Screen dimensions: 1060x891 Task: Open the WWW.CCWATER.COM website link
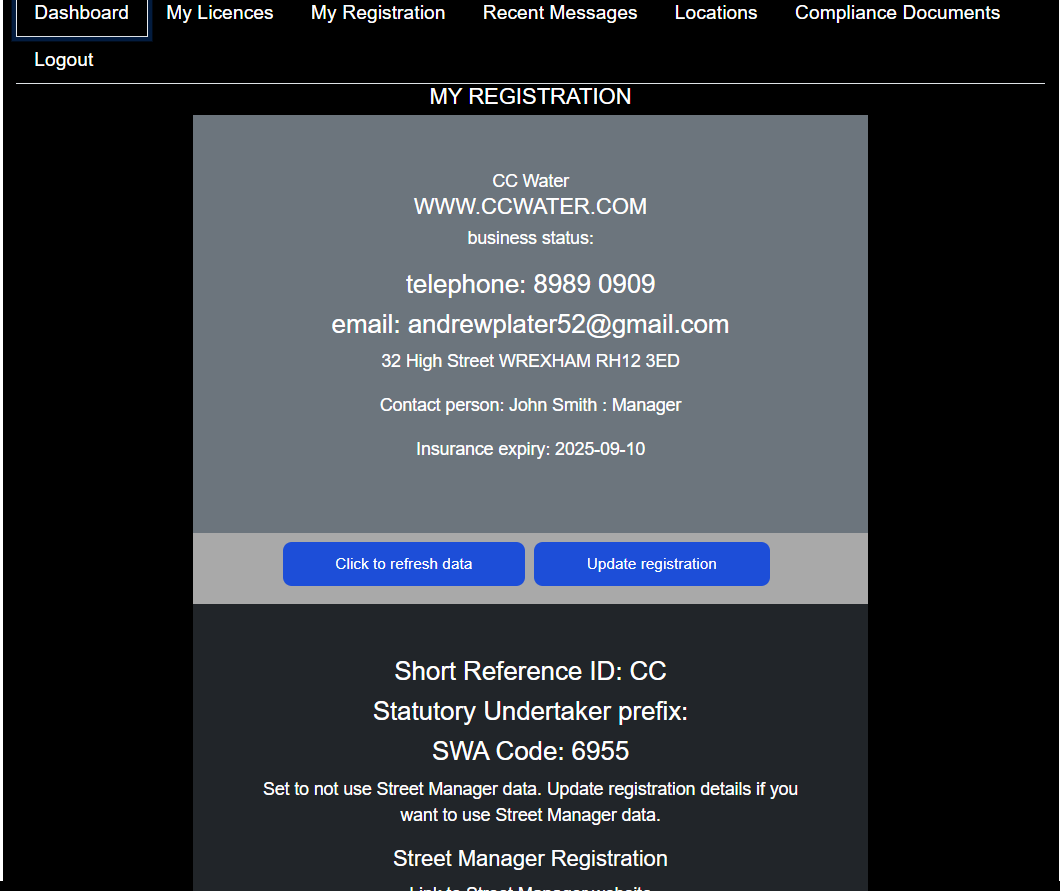[x=530, y=206]
